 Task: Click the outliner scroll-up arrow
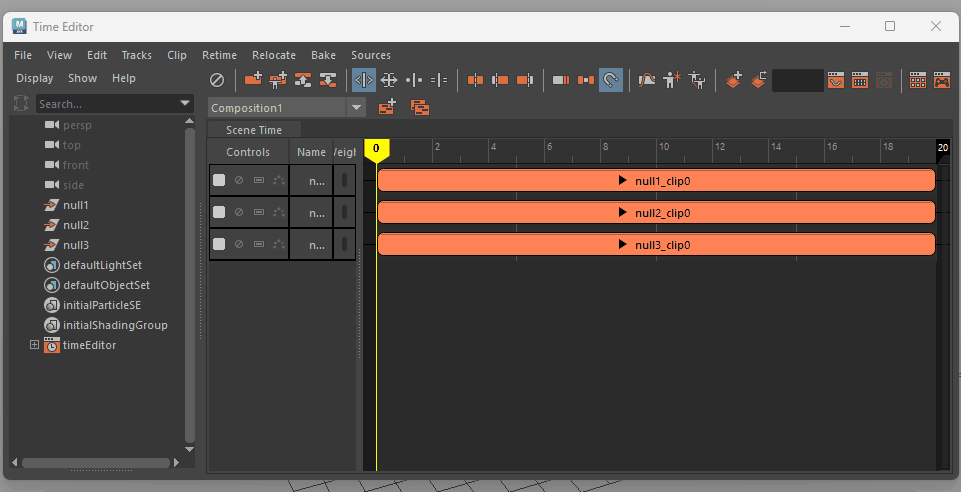tap(189, 121)
